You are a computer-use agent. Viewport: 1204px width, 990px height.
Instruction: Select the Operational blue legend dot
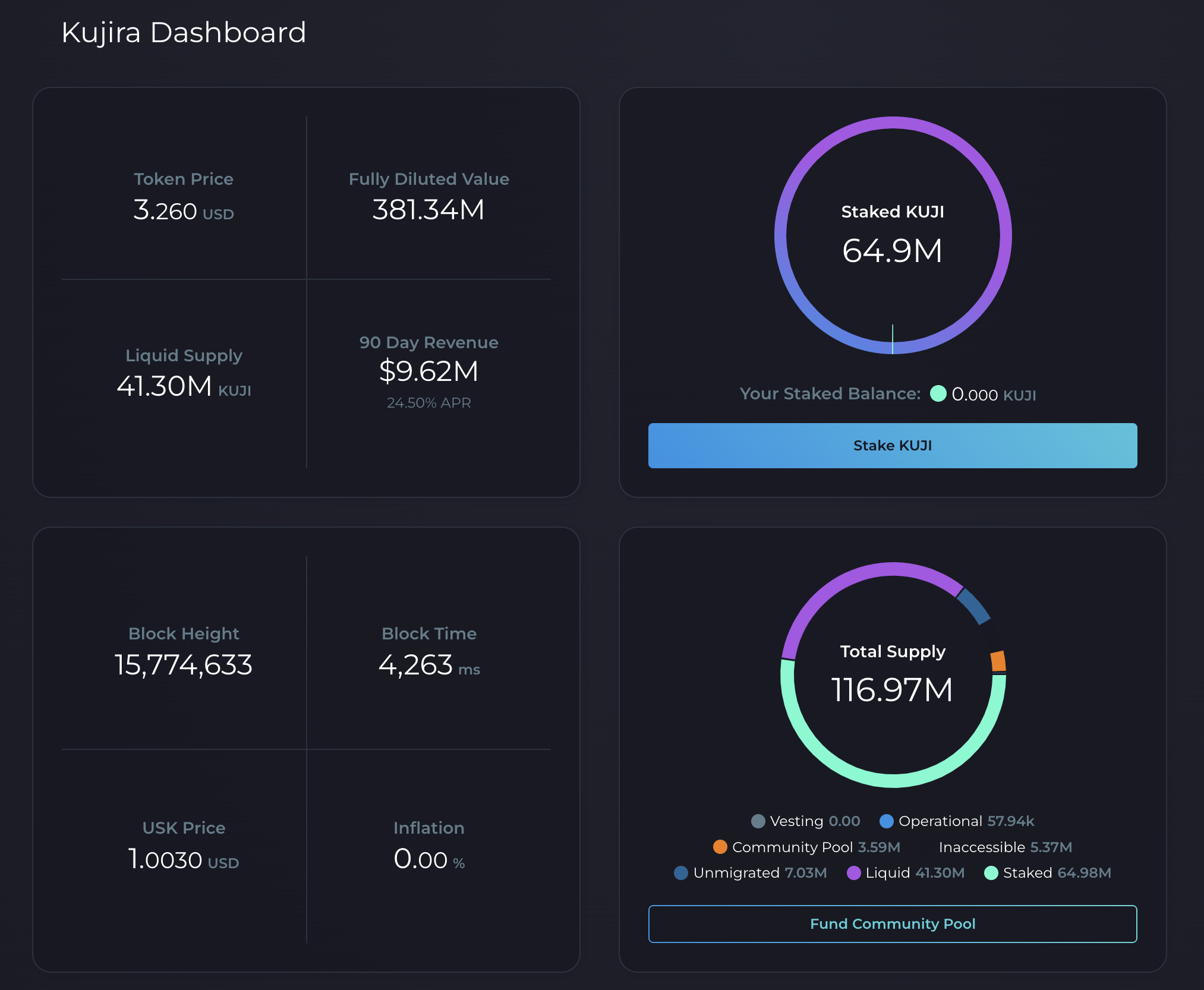click(887, 821)
